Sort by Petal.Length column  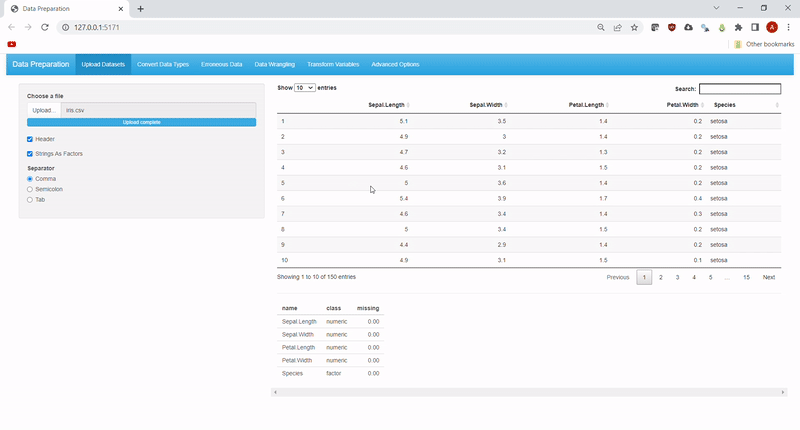point(589,105)
